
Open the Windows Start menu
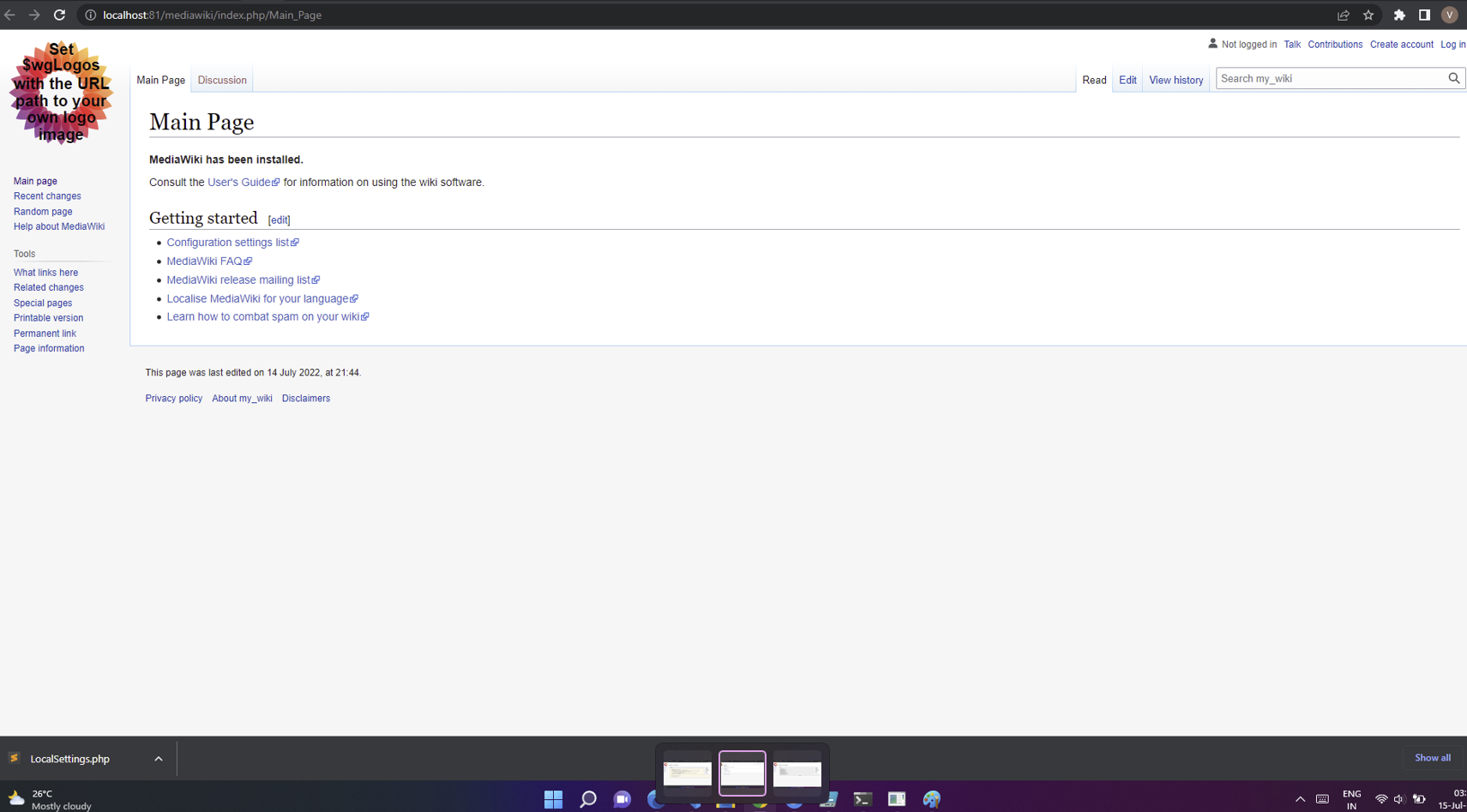pyautogui.click(x=553, y=799)
